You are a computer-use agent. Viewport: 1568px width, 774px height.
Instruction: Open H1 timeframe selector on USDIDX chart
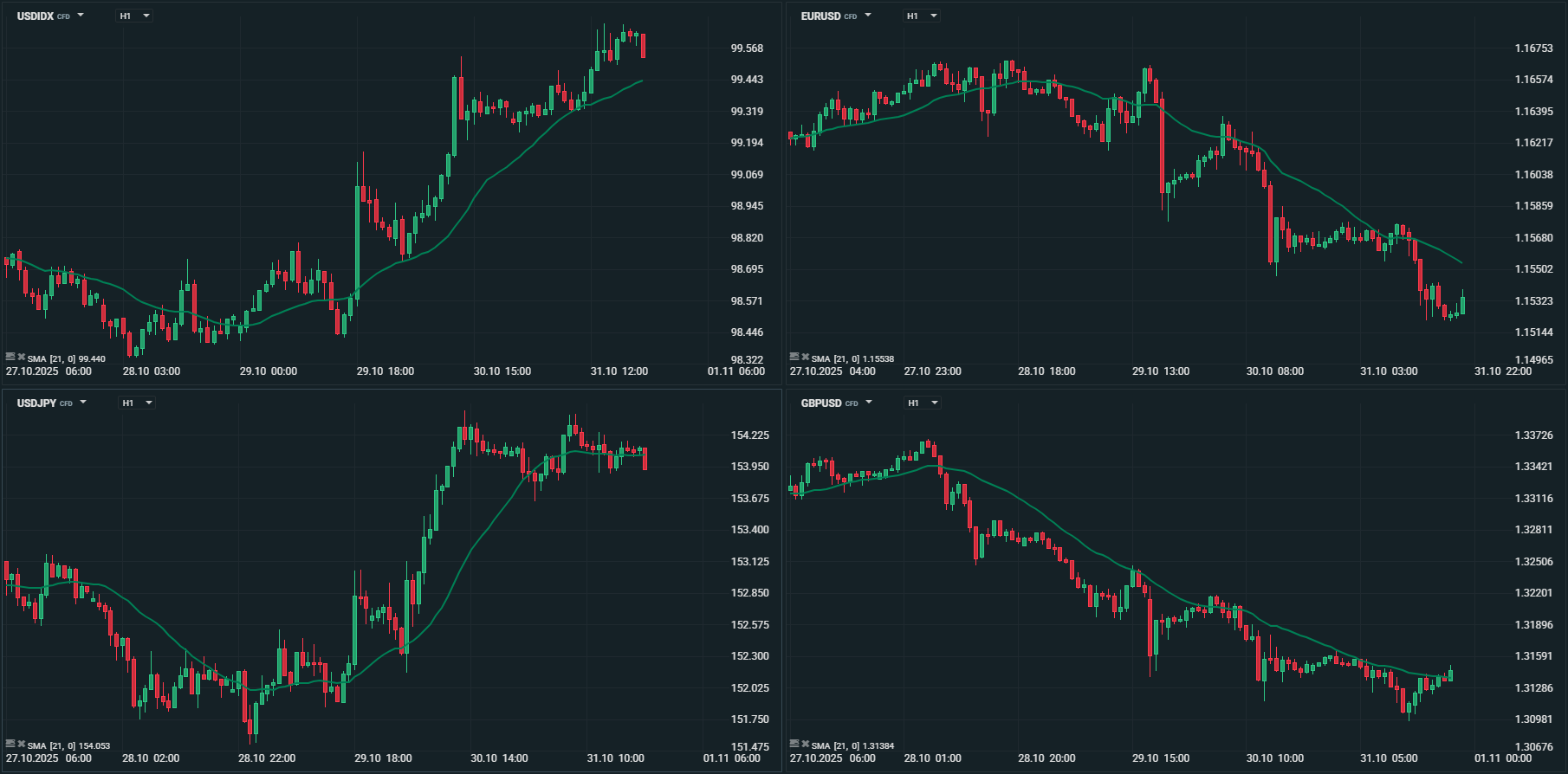pyautogui.click(x=135, y=16)
